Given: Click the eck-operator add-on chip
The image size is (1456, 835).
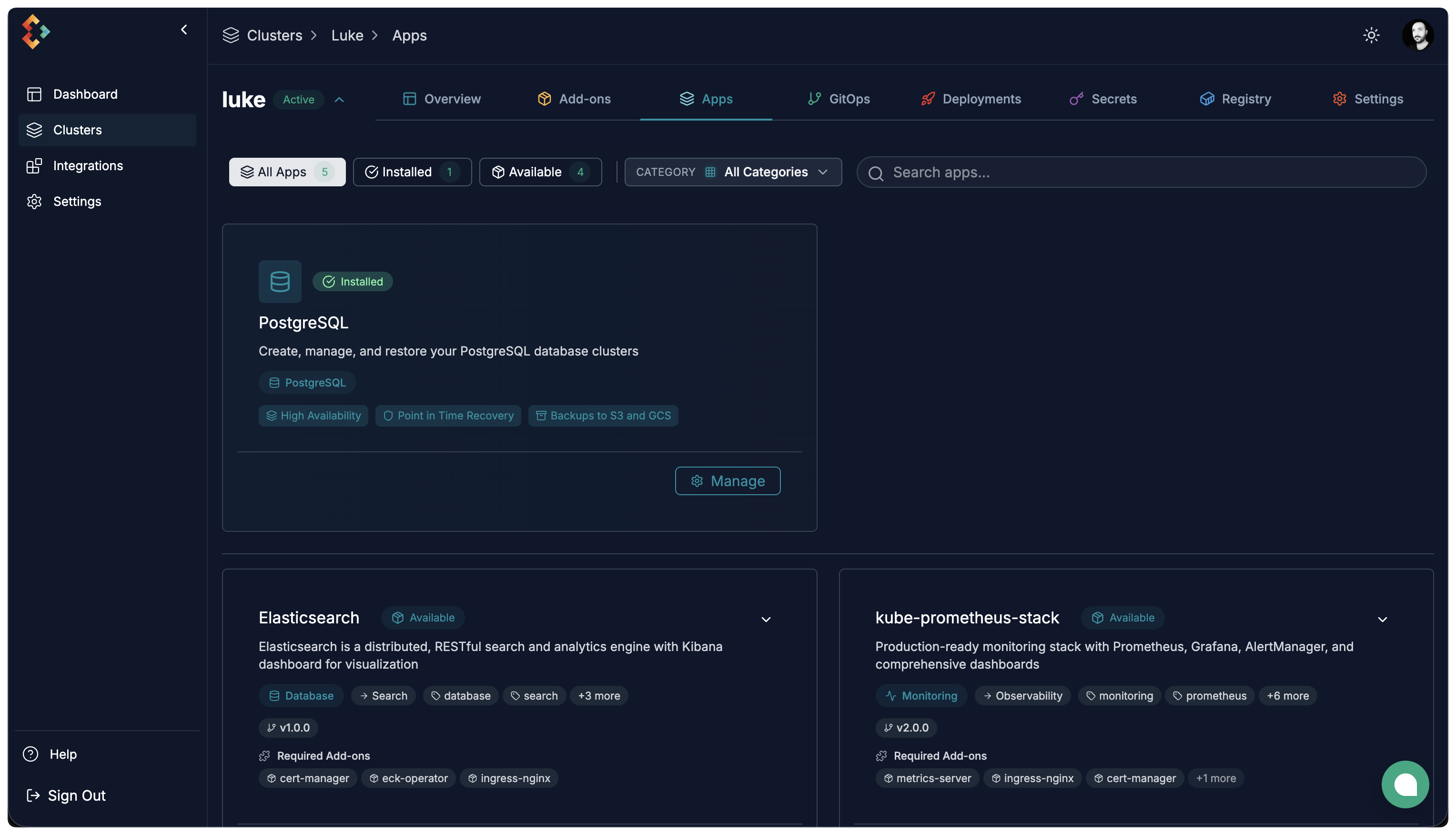Looking at the screenshot, I should (x=408, y=778).
